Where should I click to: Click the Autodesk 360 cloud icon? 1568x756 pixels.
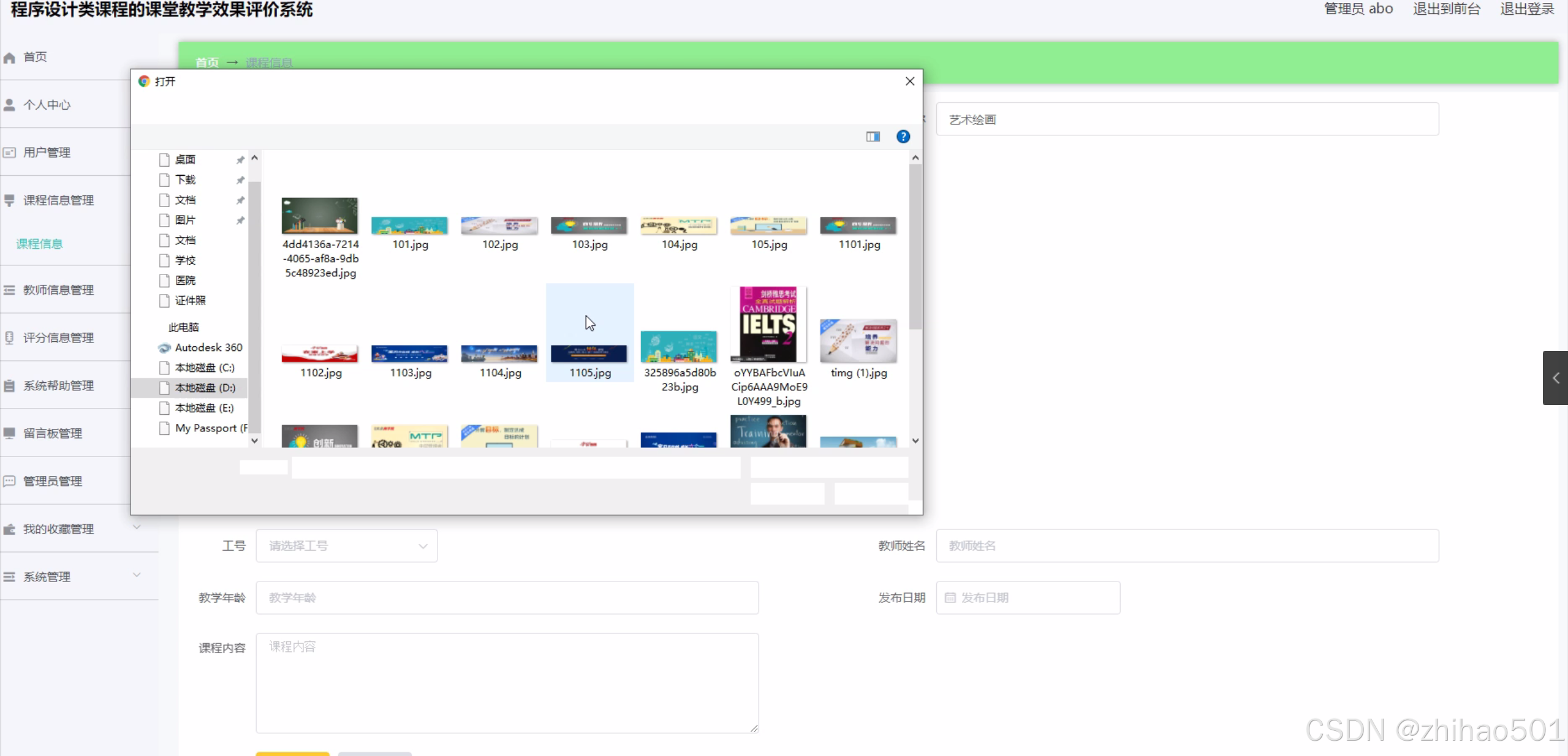[164, 348]
